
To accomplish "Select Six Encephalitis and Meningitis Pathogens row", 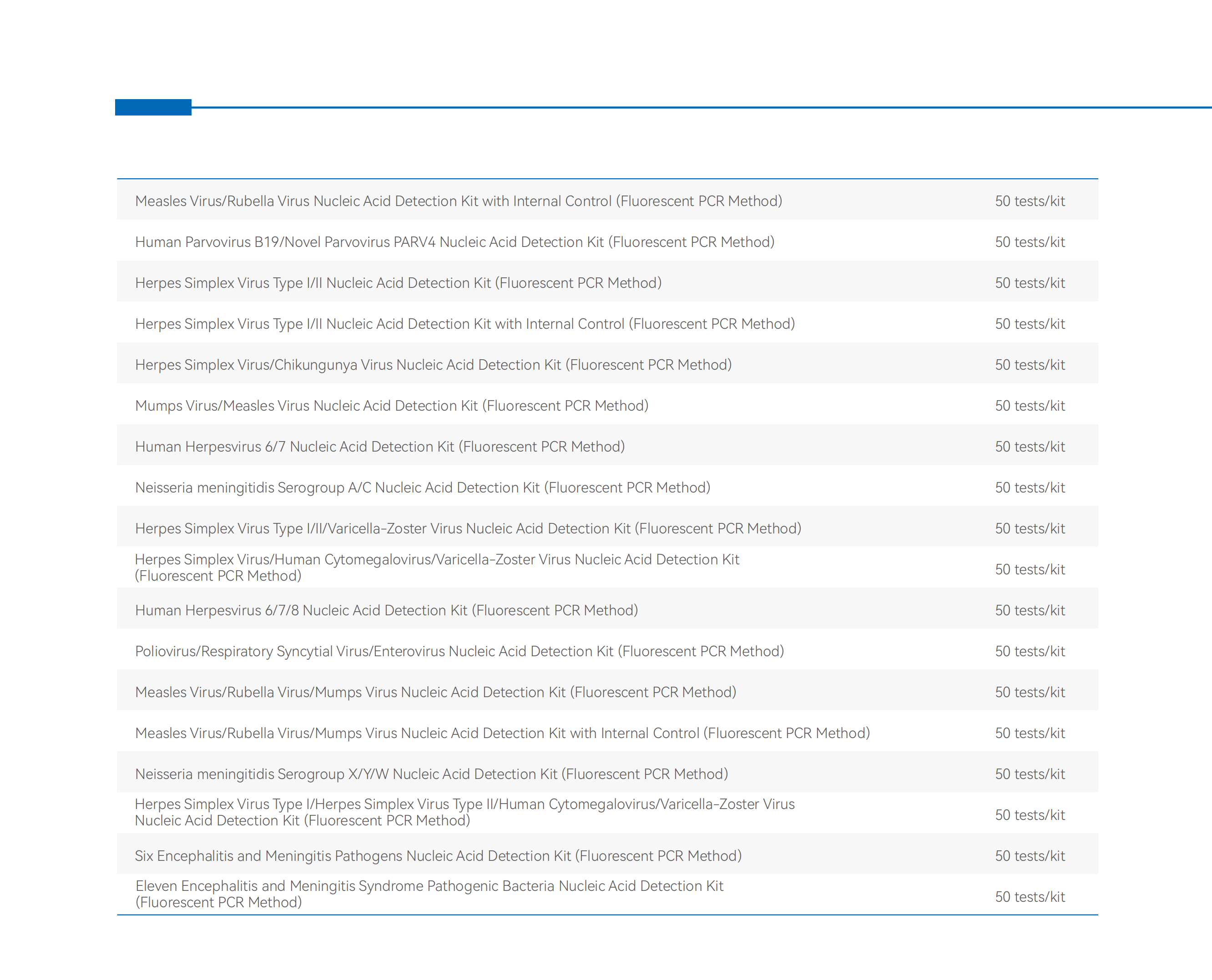I will (607, 855).
